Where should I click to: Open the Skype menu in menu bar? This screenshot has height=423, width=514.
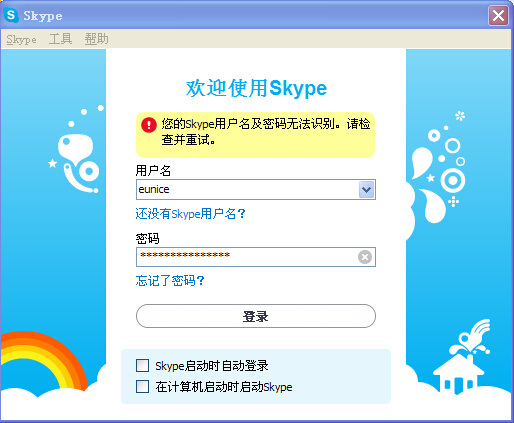pos(21,39)
